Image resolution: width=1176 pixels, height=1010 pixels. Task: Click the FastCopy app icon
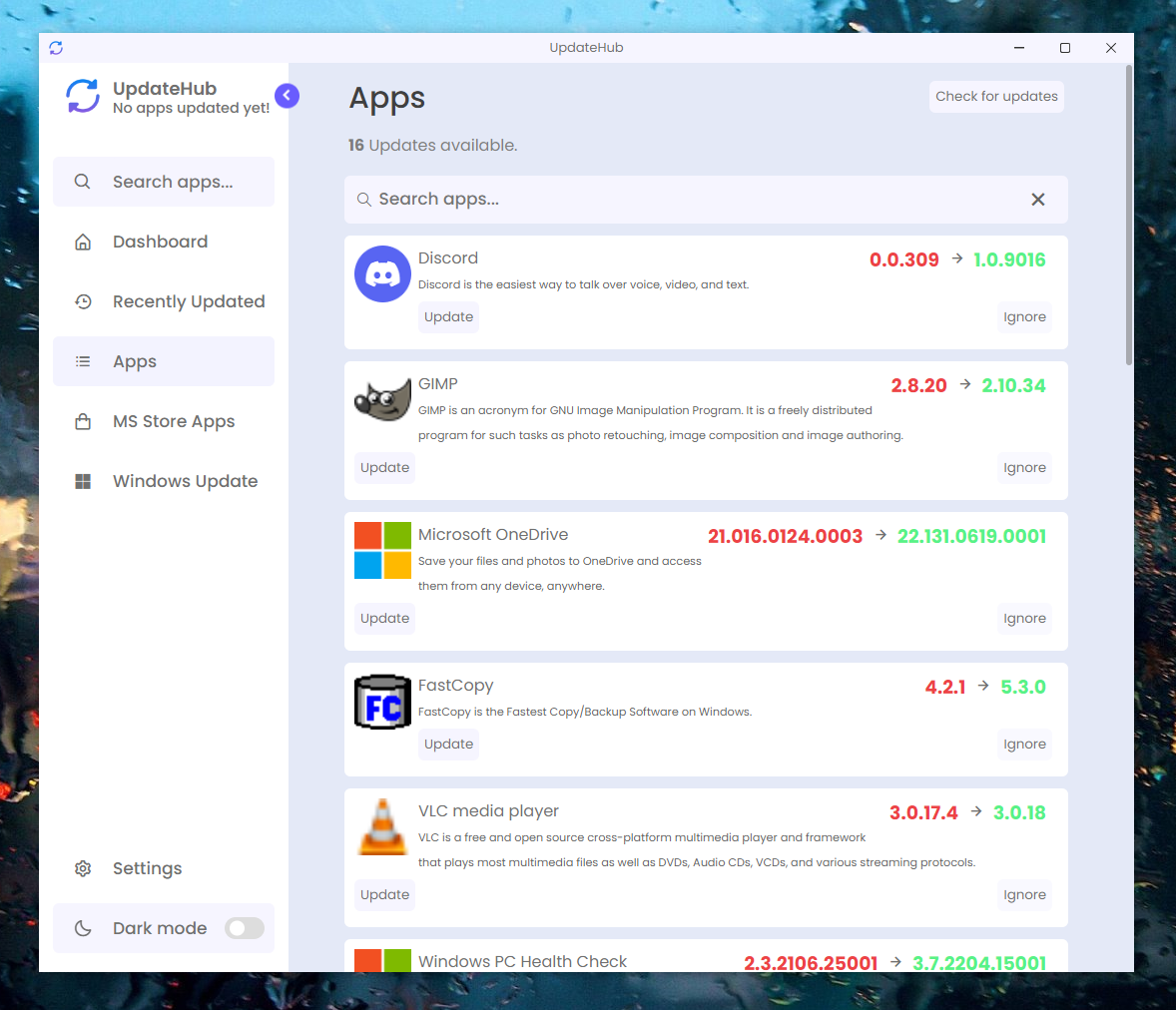point(382,702)
